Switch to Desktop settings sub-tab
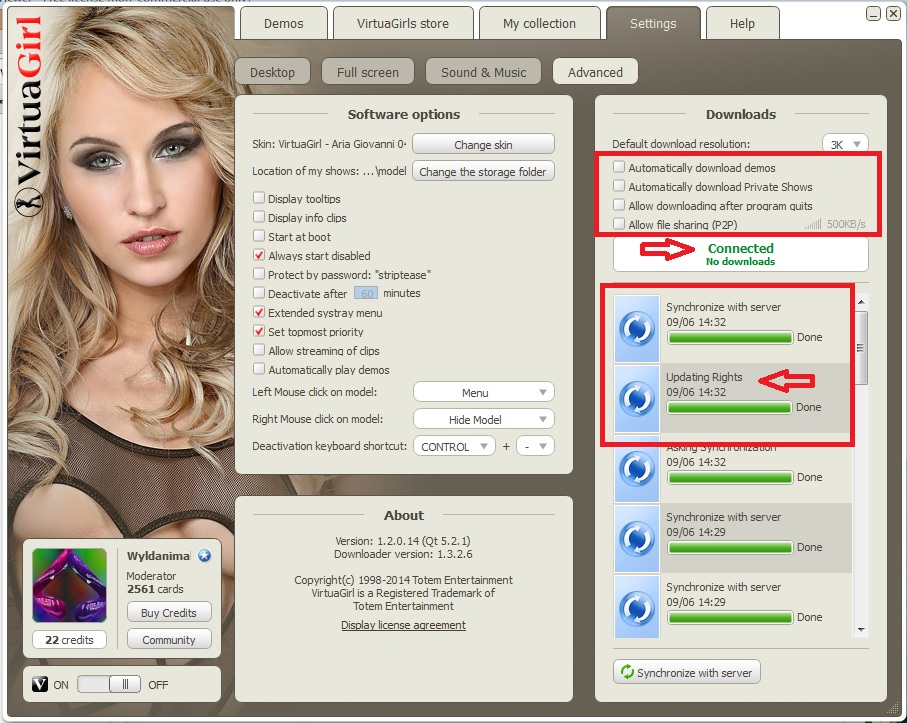The image size is (907, 723). pyautogui.click(x=272, y=72)
